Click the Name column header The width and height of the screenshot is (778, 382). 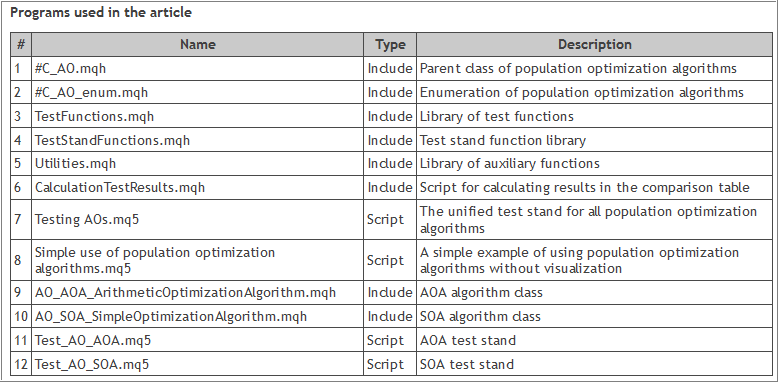[197, 45]
